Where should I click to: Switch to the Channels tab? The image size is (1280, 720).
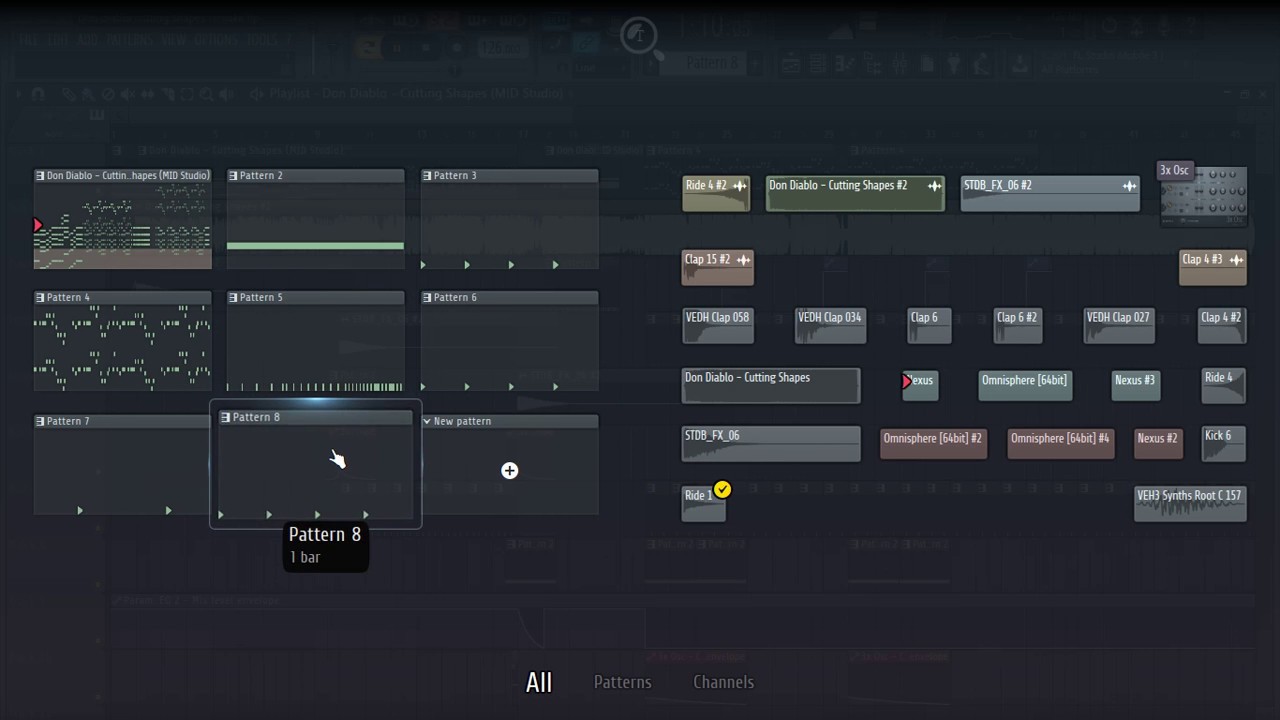(x=723, y=682)
